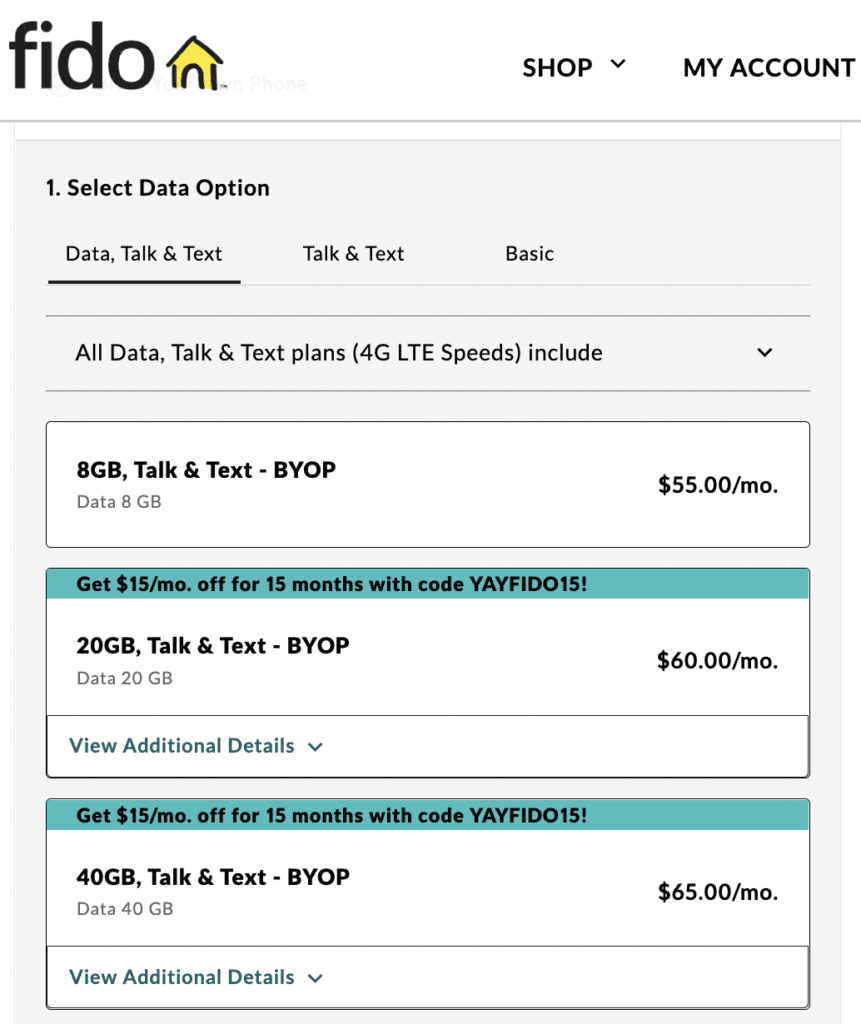Expand the All Data, Talk & Text plans include row

coord(339,353)
